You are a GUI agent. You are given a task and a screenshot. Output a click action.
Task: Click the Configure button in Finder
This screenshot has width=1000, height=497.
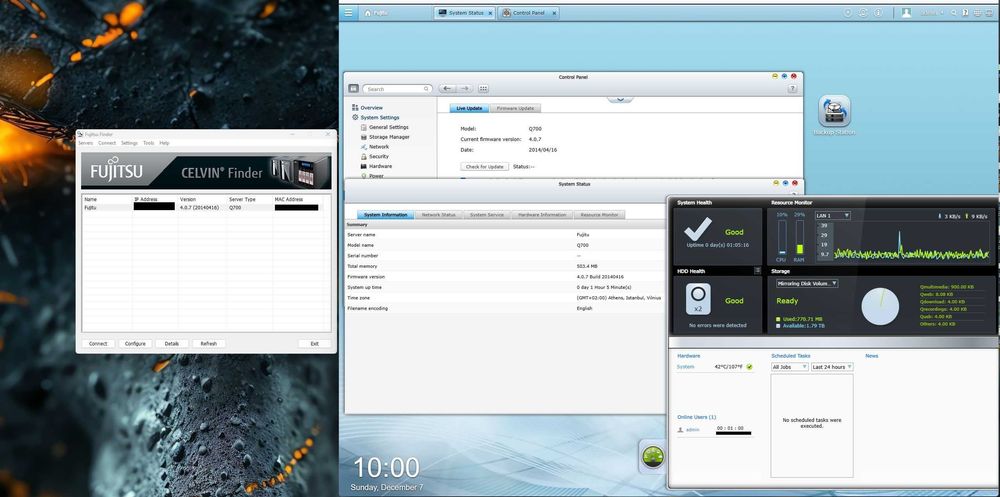[135, 343]
